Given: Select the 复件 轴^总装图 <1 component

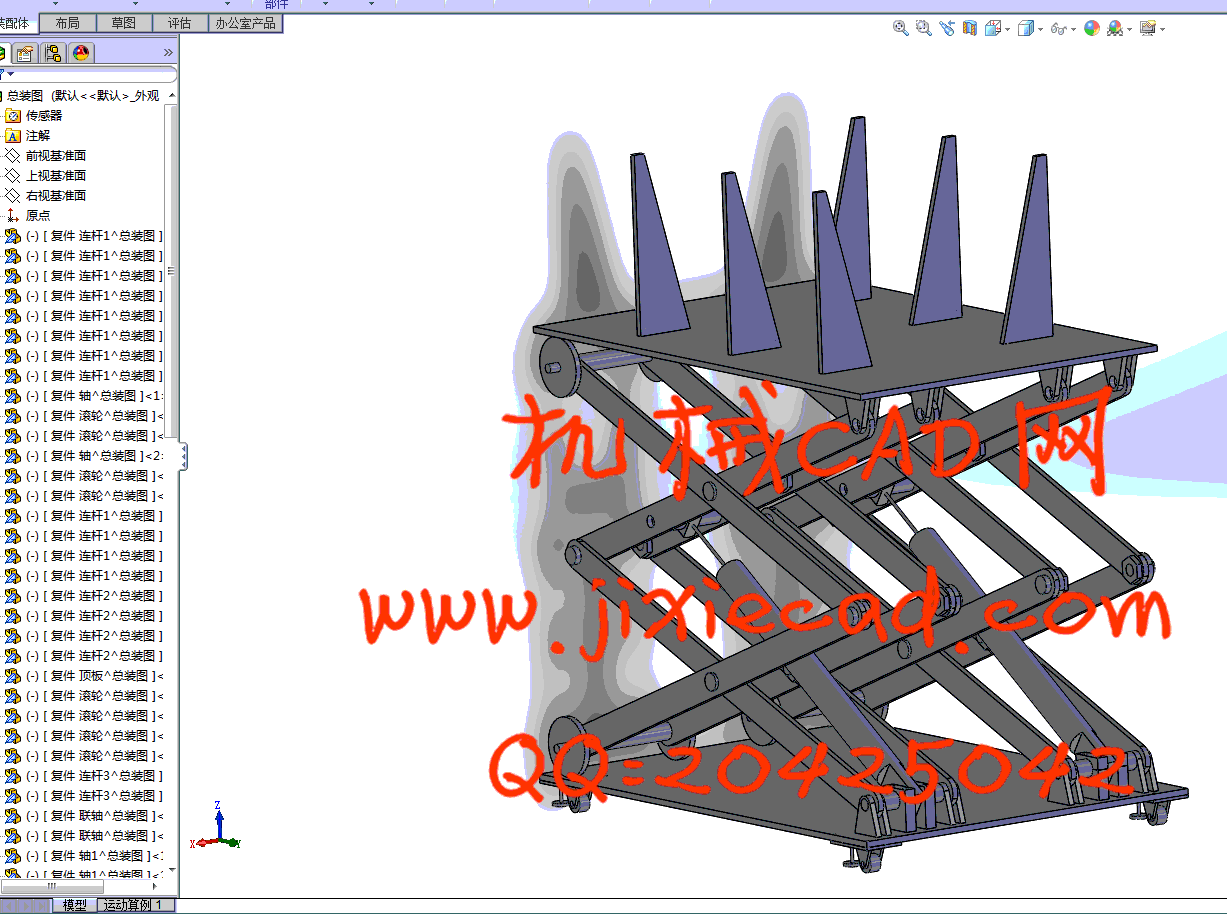Looking at the screenshot, I should [94, 396].
